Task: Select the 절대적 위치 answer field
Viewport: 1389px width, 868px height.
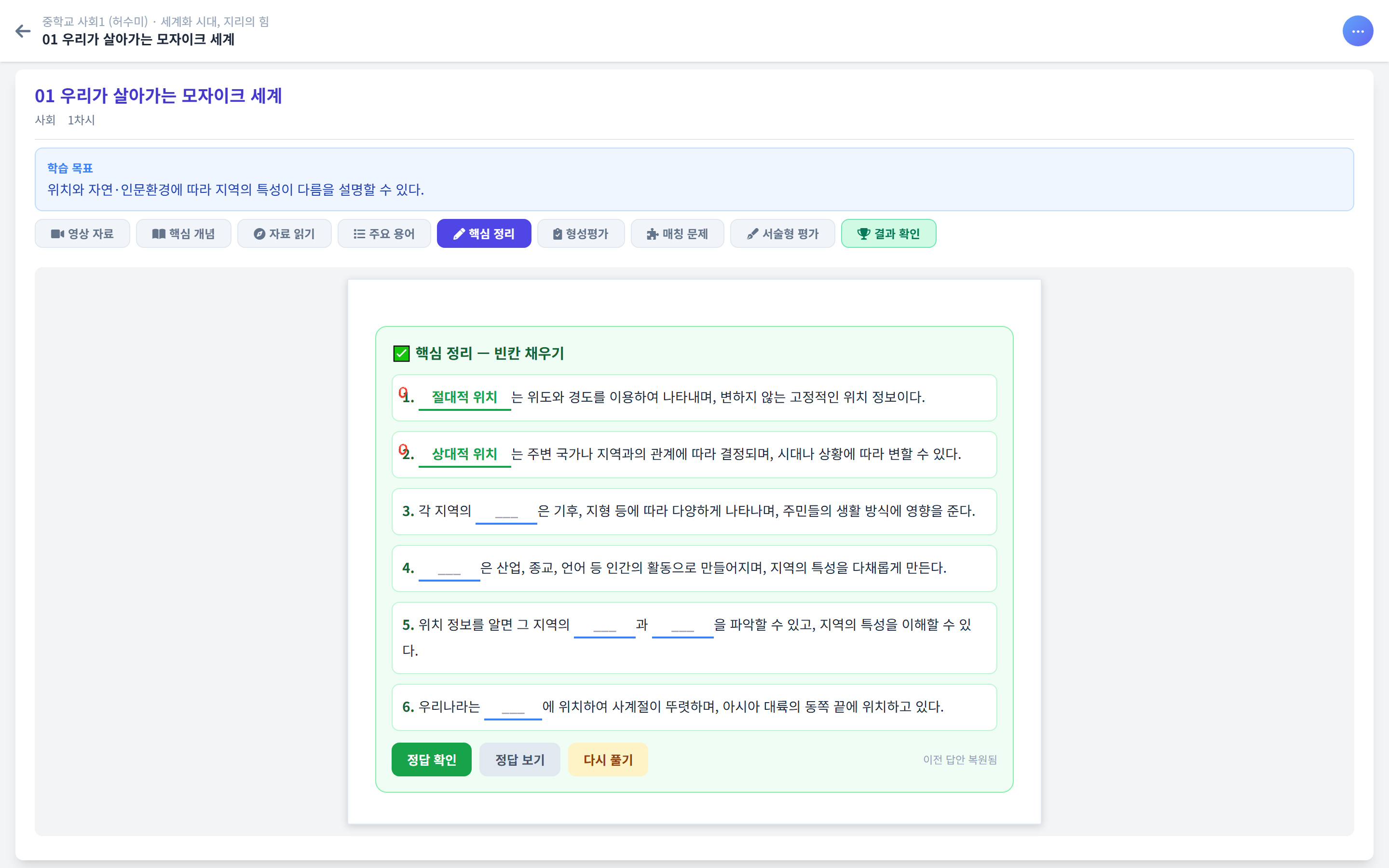Action: [x=465, y=396]
